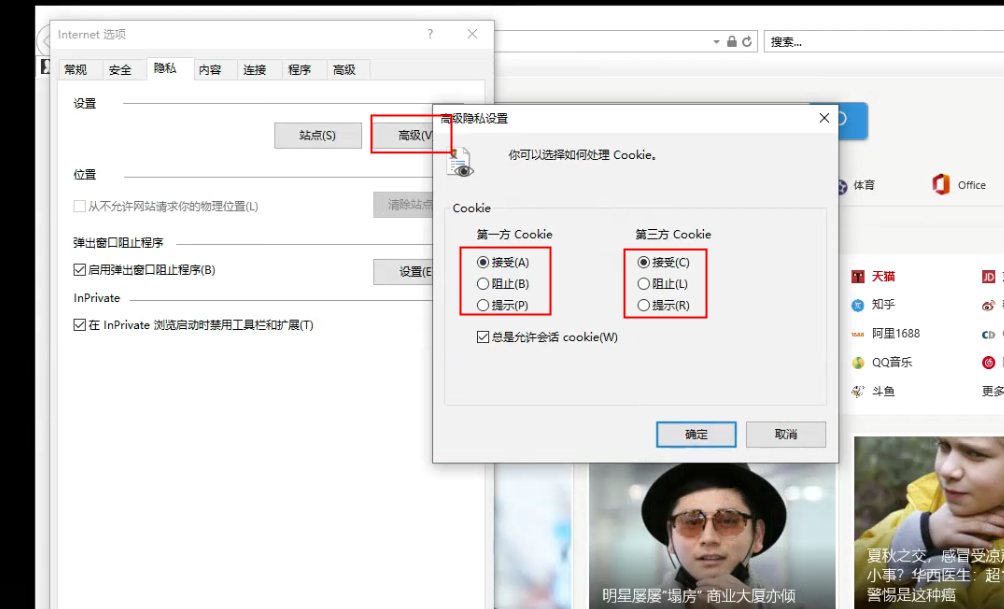Click the 斗鱼 site icon

click(857, 392)
